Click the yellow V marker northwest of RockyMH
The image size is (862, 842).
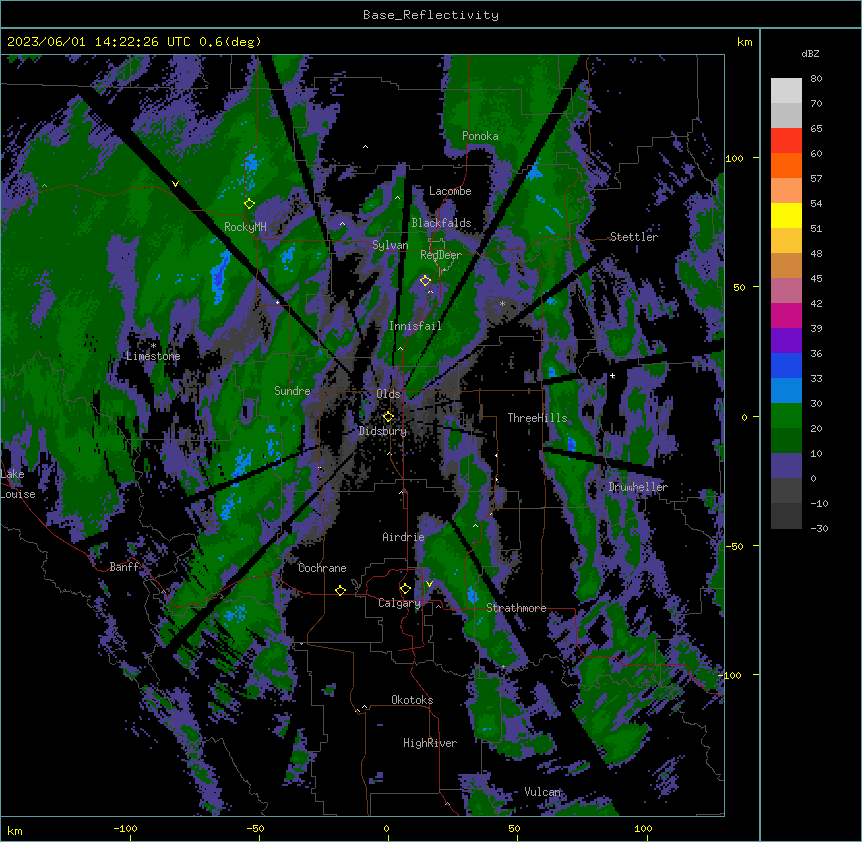(x=175, y=184)
